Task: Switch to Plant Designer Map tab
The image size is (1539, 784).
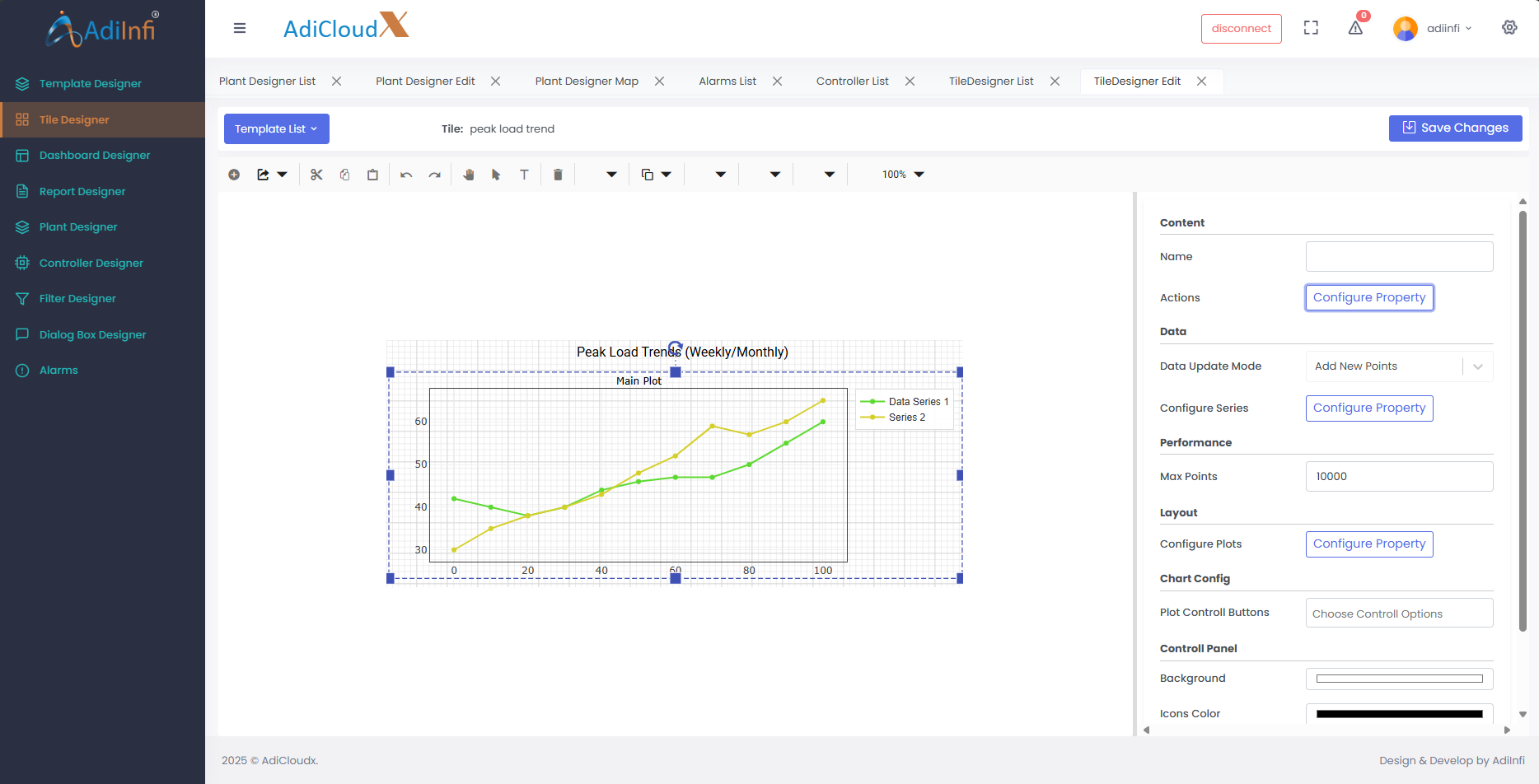Action: (x=587, y=81)
